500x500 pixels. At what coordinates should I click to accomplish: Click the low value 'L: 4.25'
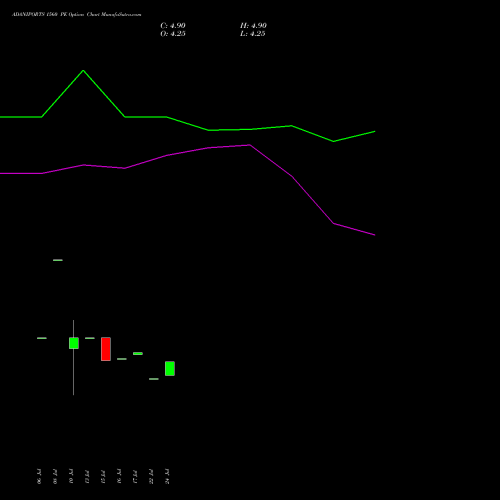(x=253, y=34)
